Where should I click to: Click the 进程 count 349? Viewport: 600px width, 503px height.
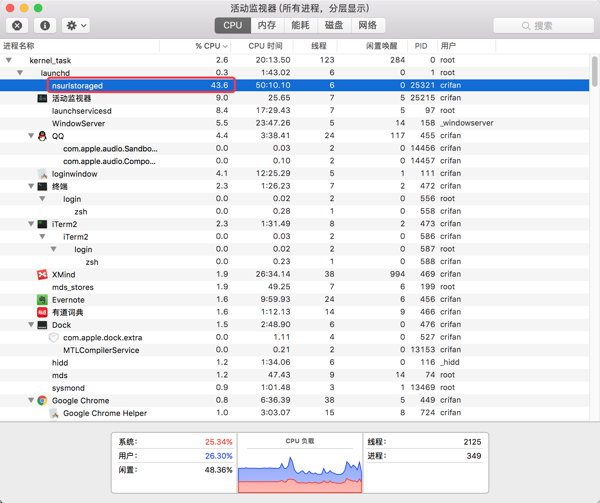474,456
